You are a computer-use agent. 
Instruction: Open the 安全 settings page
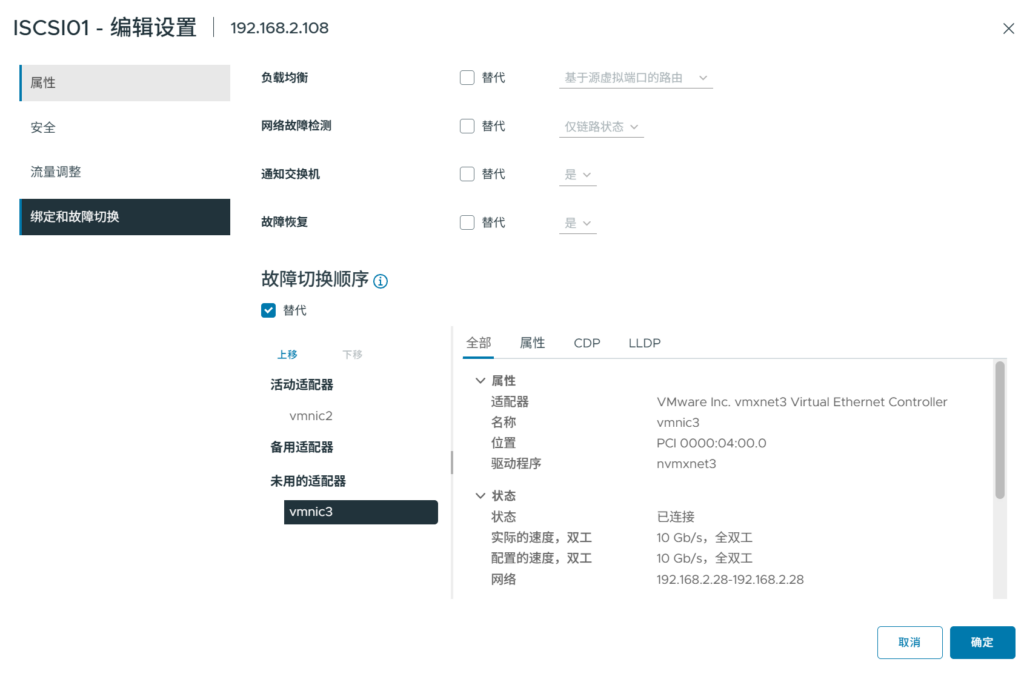point(43,128)
